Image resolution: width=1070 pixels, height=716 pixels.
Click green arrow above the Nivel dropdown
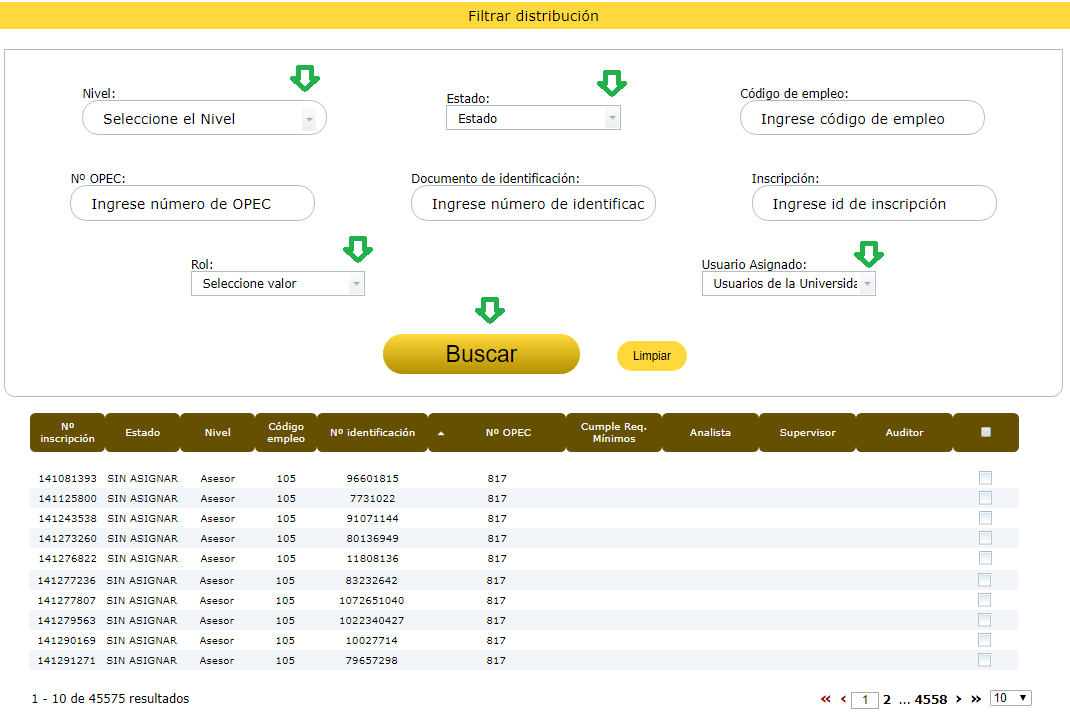(304, 78)
